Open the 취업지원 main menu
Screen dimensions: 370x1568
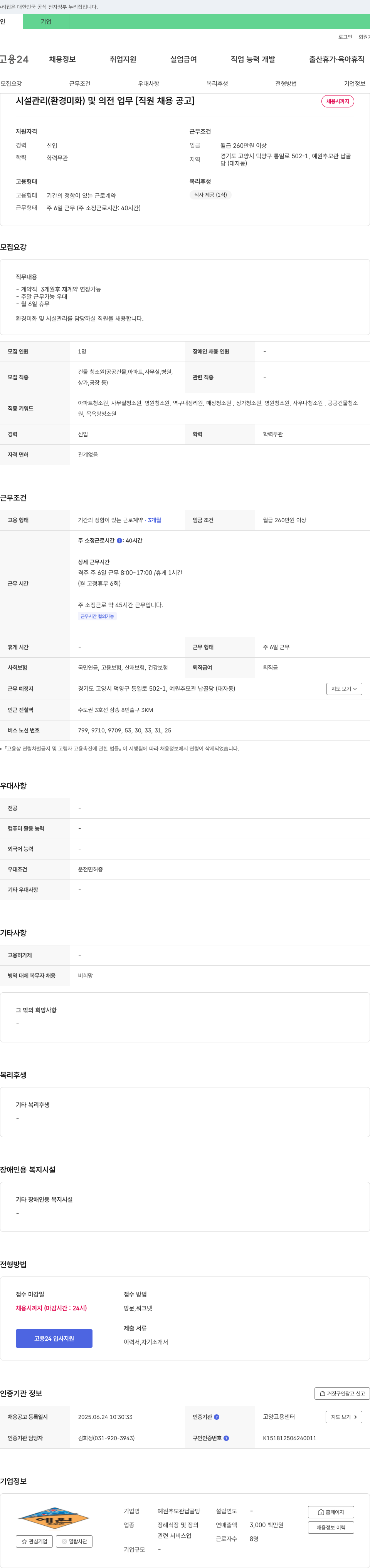(x=123, y=59)
